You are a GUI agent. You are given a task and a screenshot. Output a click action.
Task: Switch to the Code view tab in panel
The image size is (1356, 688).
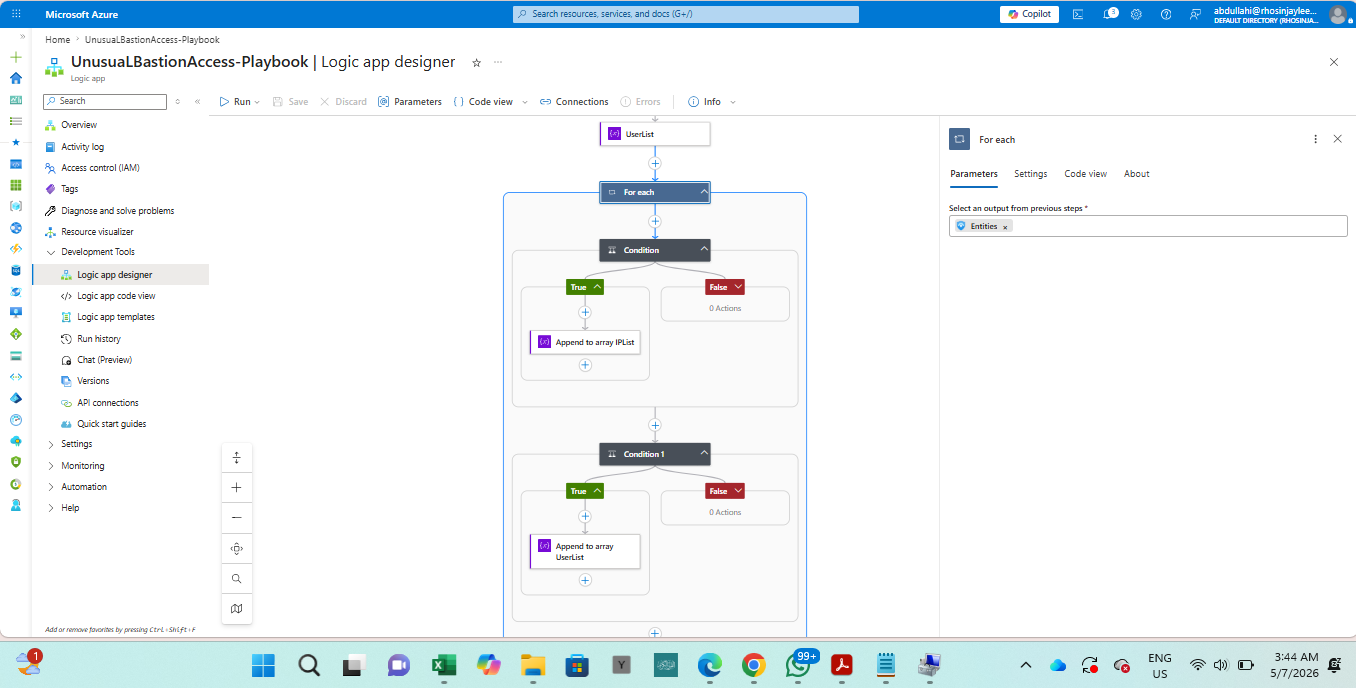click(1085, 174)
